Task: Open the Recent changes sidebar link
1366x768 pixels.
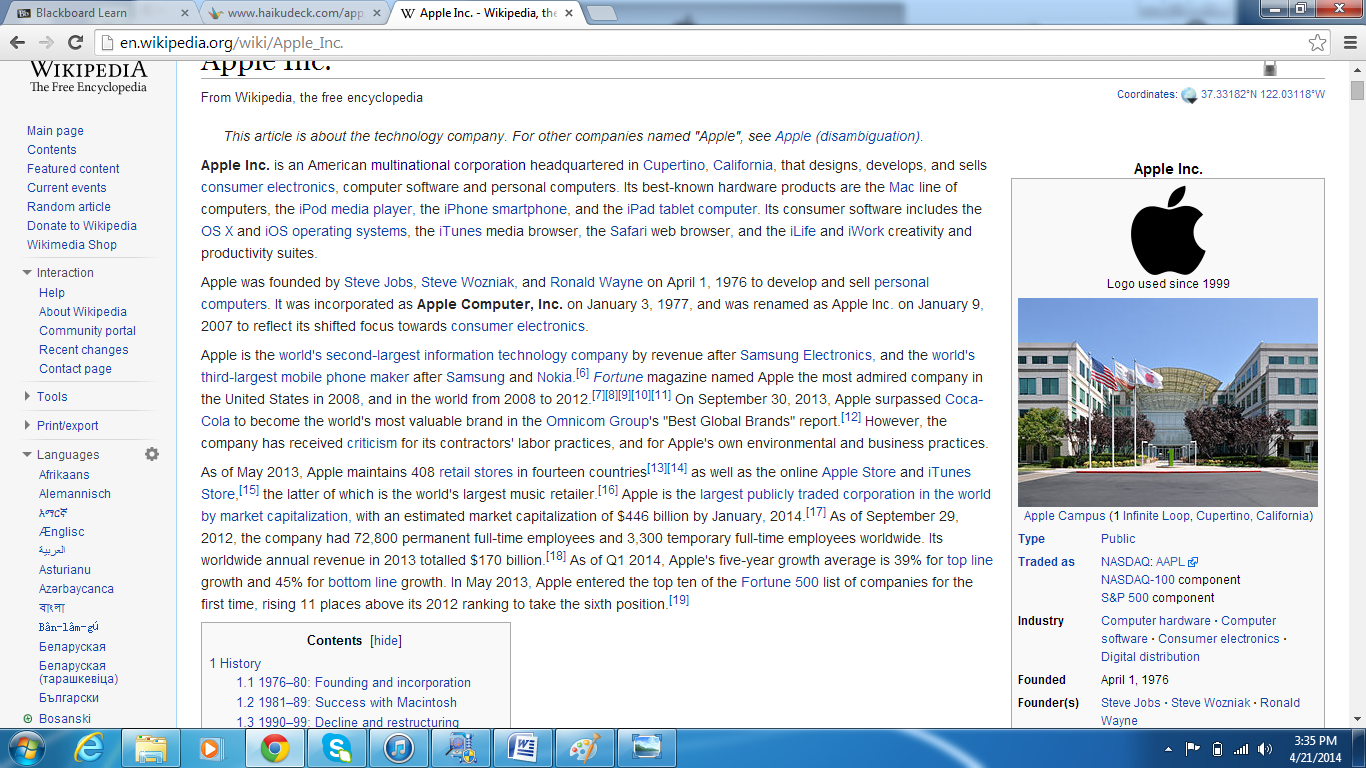Action: coord(84,350)
